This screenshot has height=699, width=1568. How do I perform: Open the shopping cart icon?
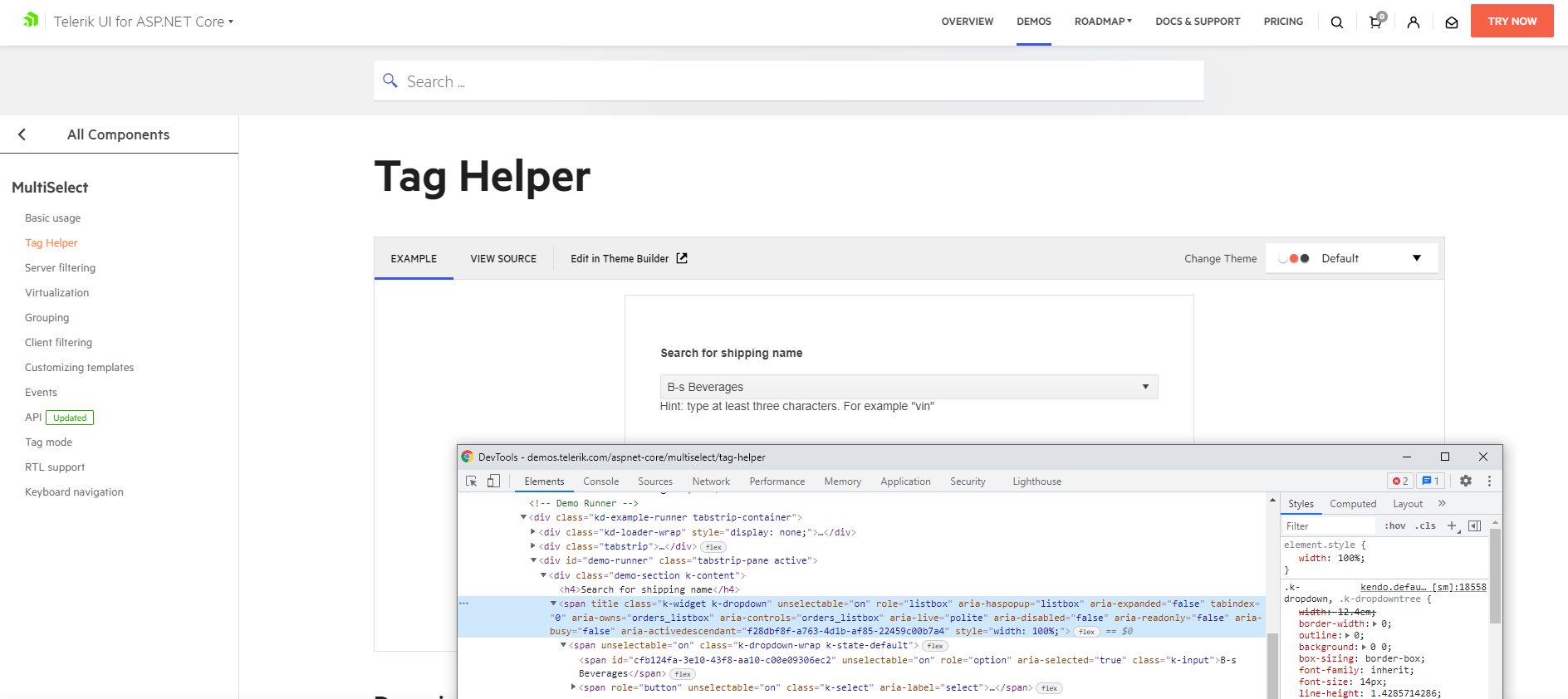pos(1375,22)
